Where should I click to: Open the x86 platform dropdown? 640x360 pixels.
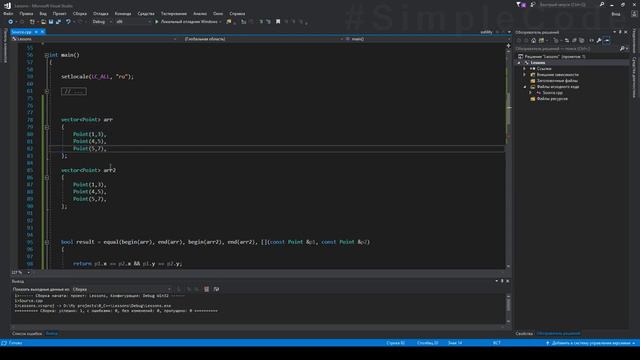pos(133,22)
